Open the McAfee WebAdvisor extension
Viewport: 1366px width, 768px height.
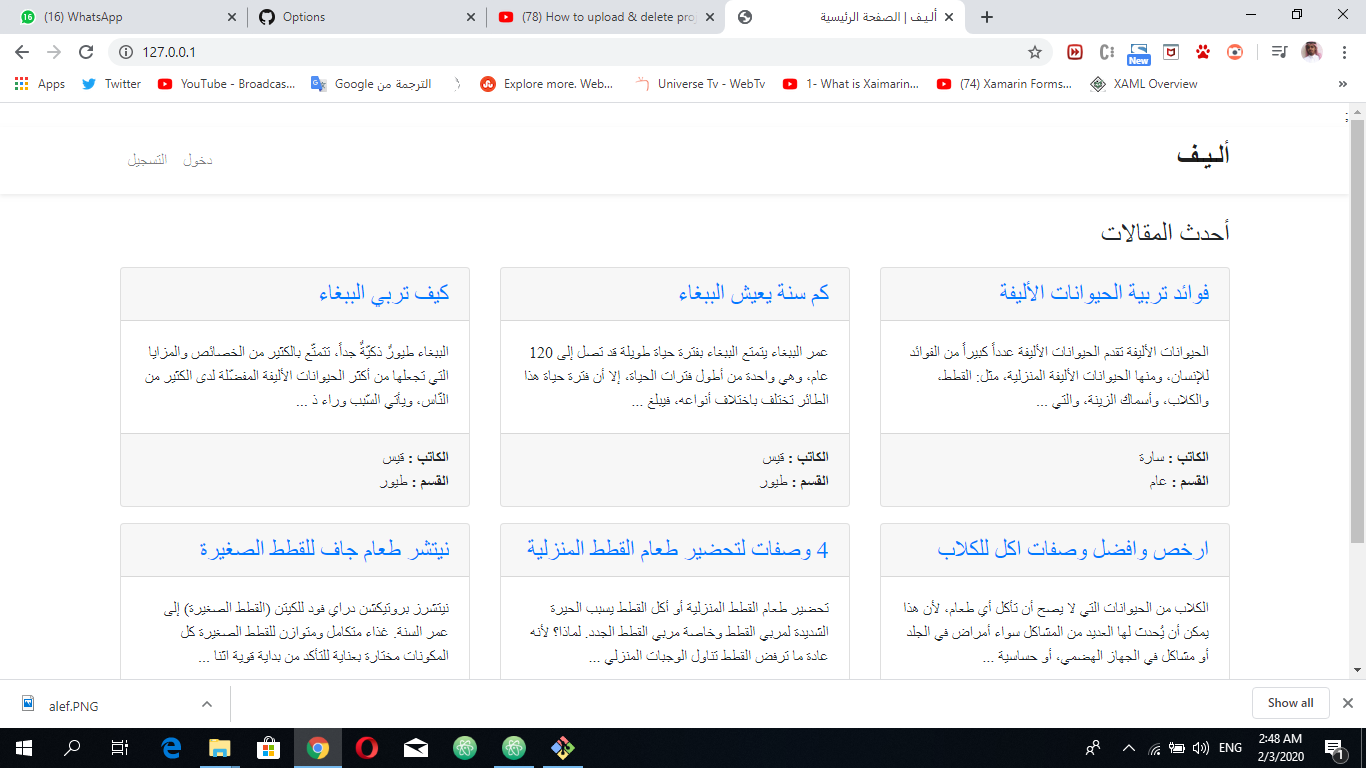coord(1170,50)
